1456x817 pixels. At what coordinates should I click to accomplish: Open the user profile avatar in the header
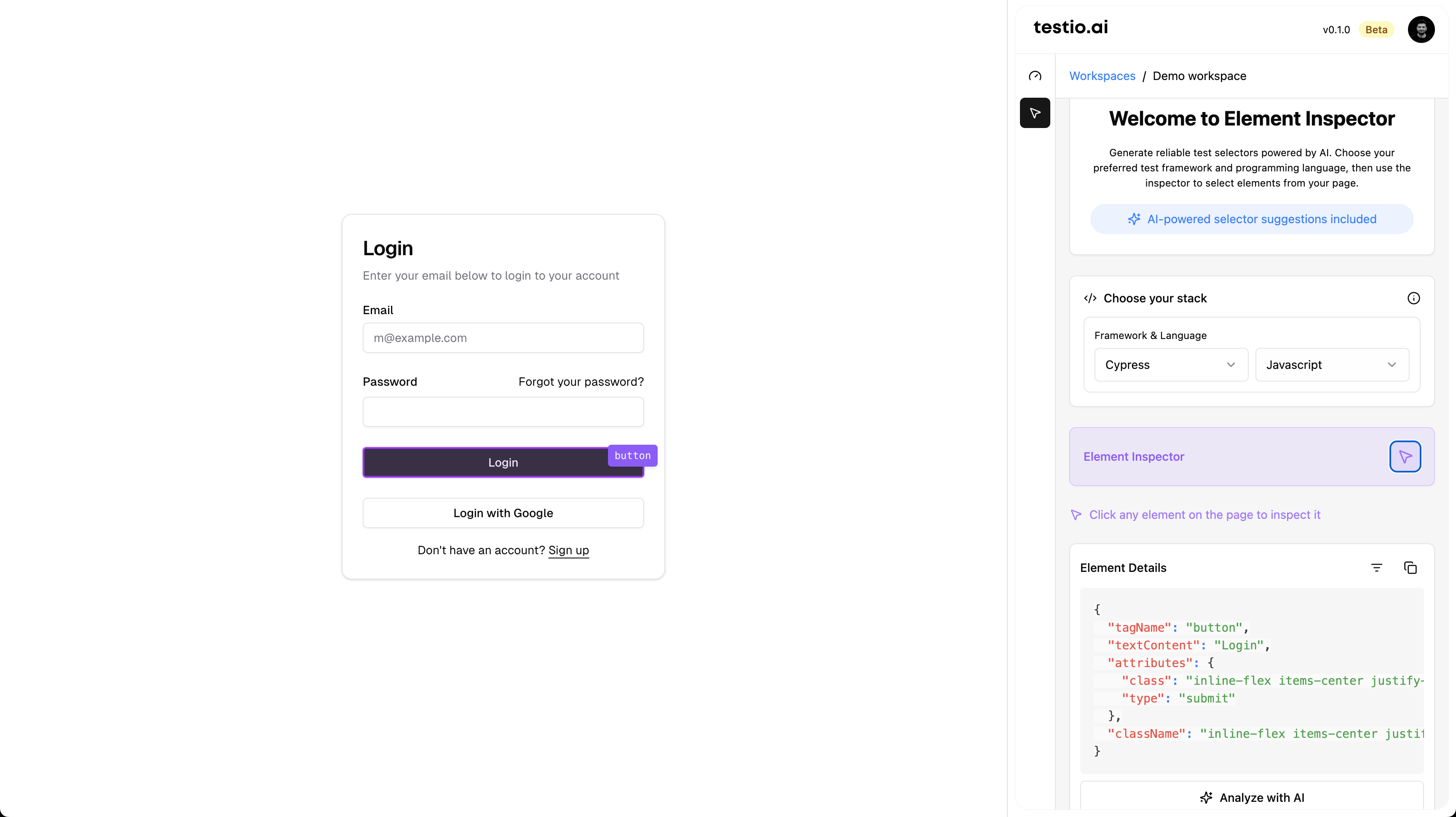[x=1421, y=29]
